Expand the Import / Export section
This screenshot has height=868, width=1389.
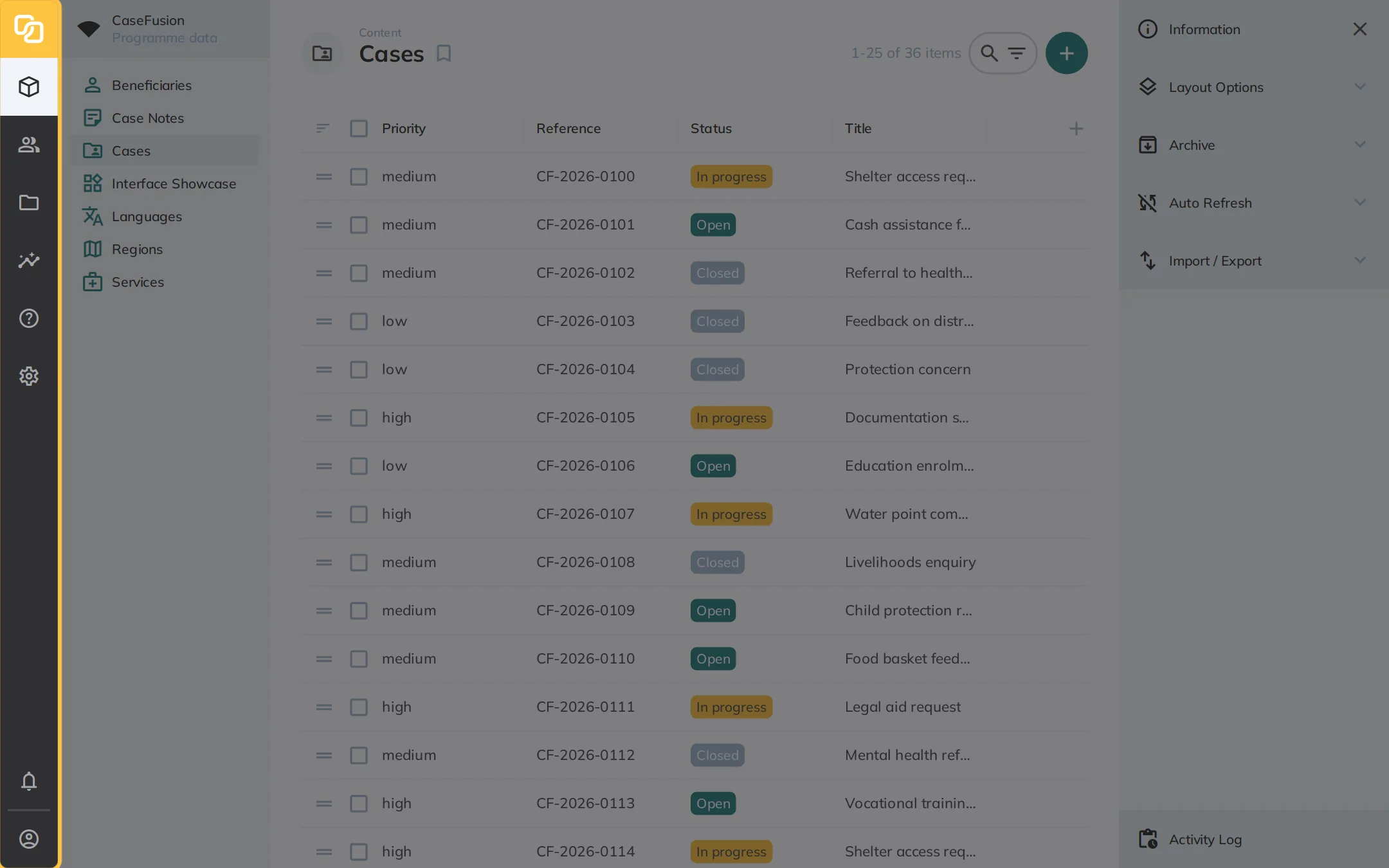[x=1254, y=260]
